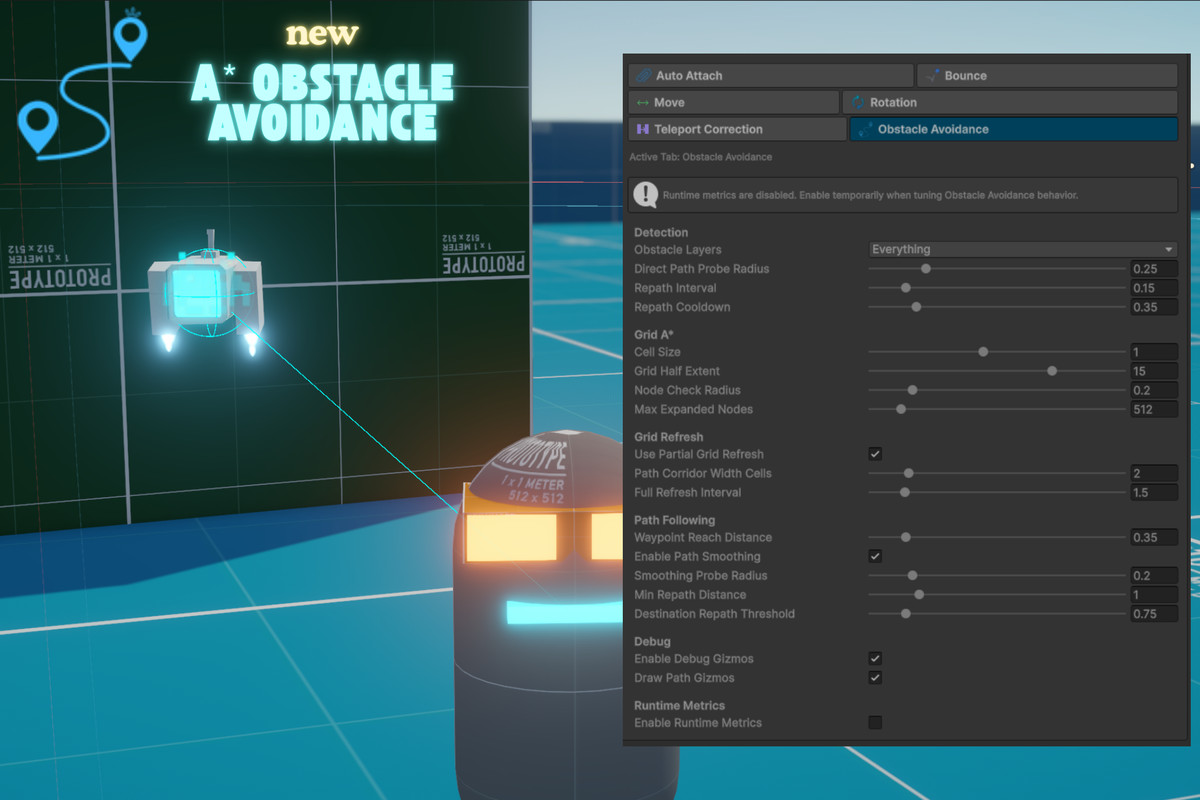
Task: Select the Repath Cooldown value field
Action: pyautogui.click(x=1154, y=307)
